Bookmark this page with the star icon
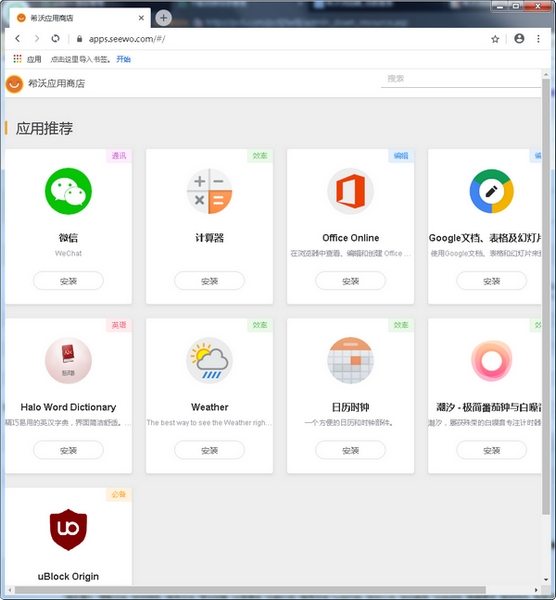The image size is (556, 600). pos(495,39)
